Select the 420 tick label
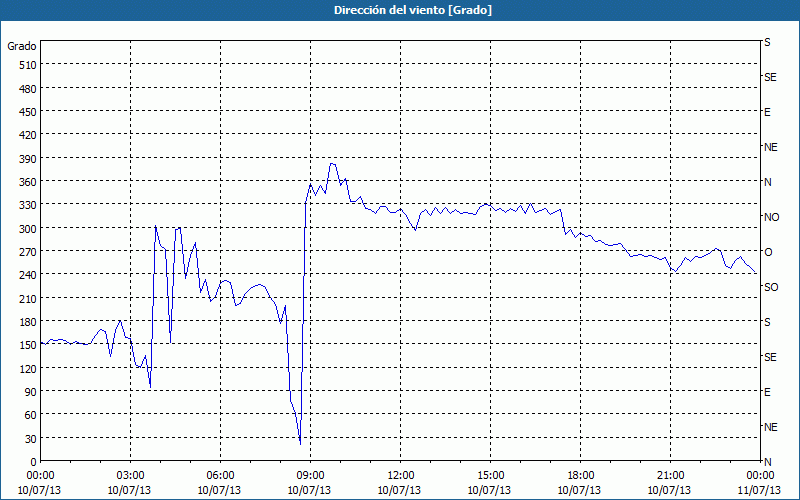This screenshot has height=500, width=800. (28, 135)
